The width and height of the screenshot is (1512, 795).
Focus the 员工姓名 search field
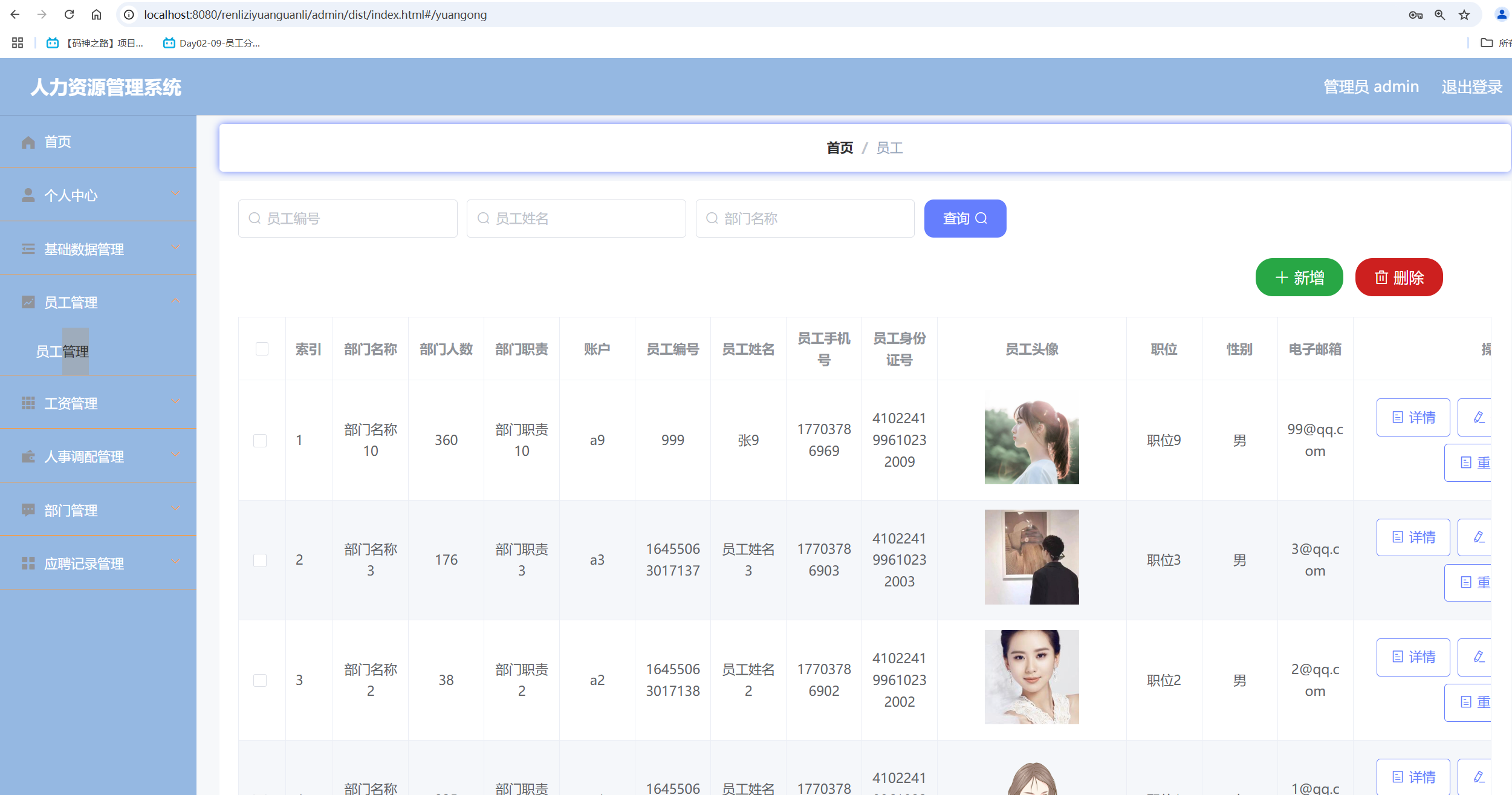pos(576,218)
